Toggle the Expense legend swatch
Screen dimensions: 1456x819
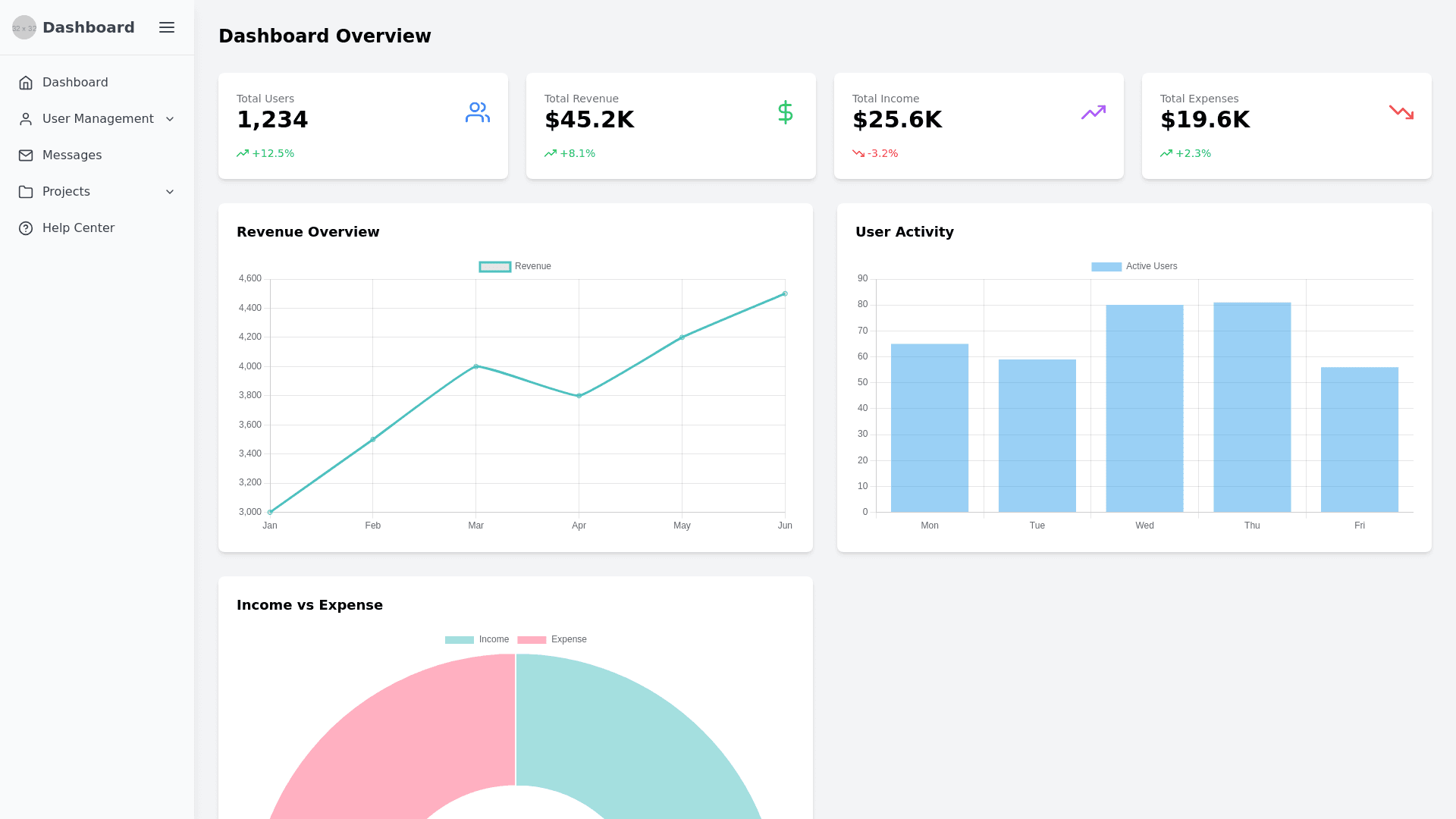532,639
